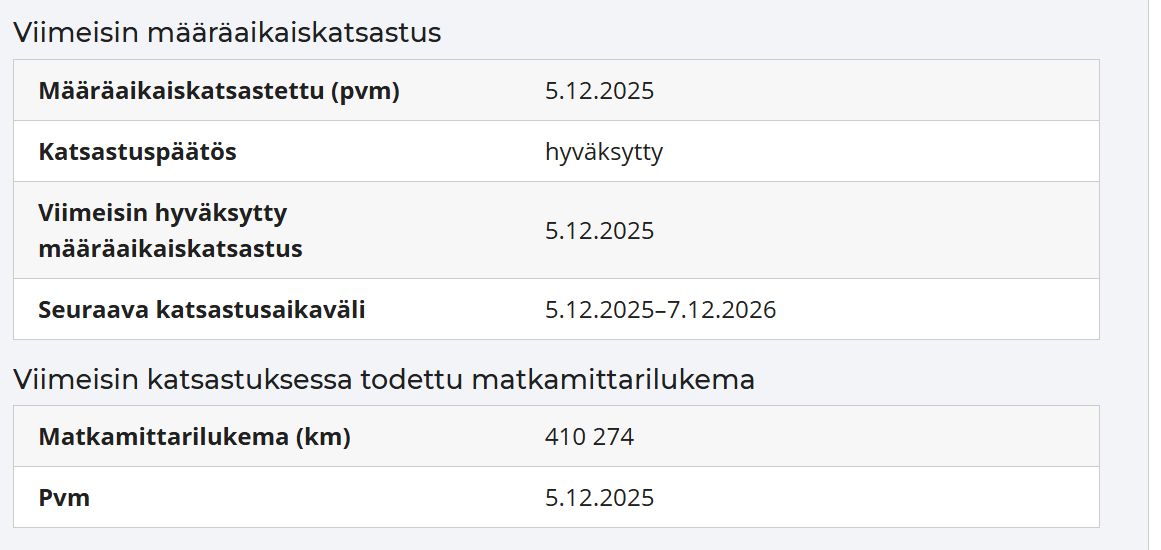Click the interval start date in Seuraava katsastusaikaväli
The width and height of the screenshot is (1161, 550).
(x=600, y=309)
